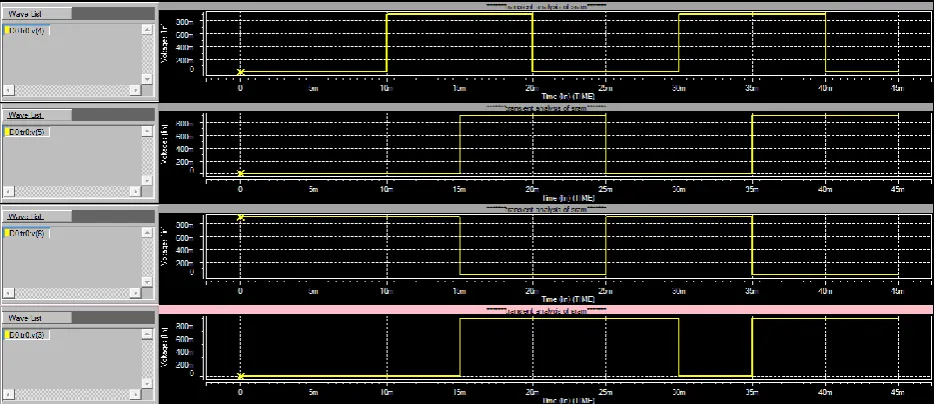Click the vertical scrollbar track of v(6) wave list
Viewport: 937px width, 404px height.
click(147, 258)
